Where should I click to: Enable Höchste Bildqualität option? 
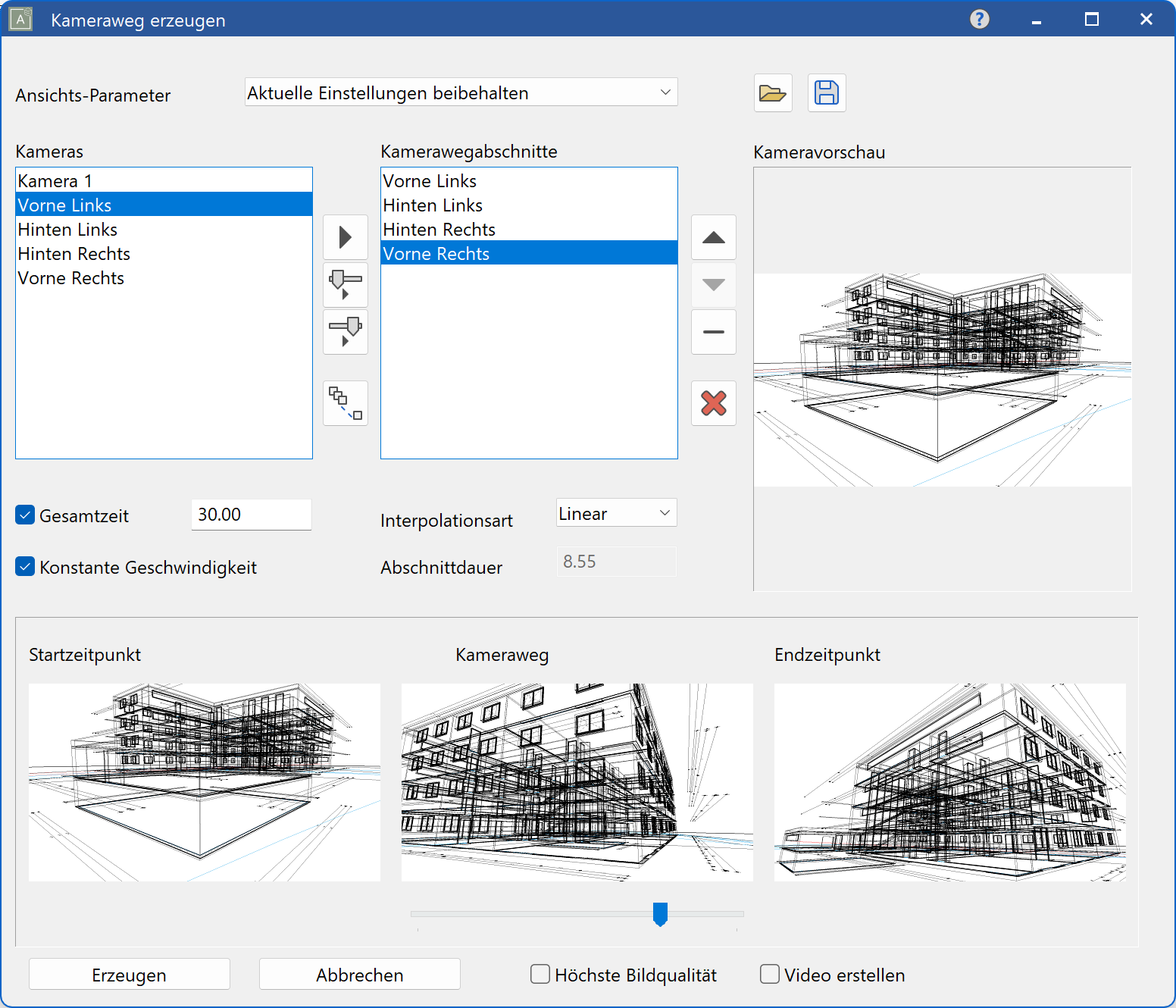point(540,974)
